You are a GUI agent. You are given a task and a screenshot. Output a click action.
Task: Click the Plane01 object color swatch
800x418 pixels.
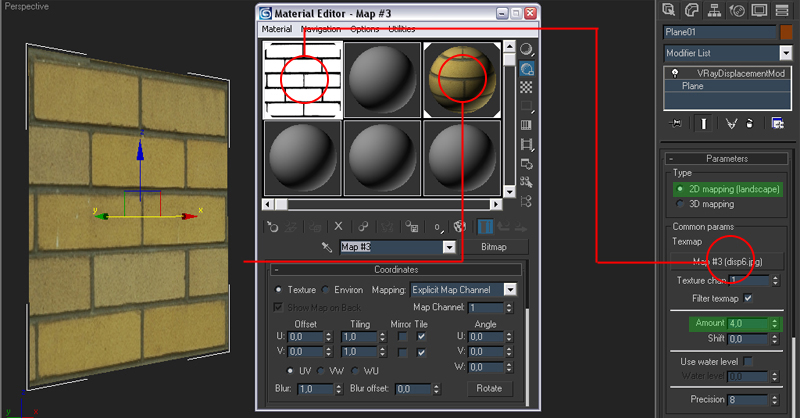click(785, 31)
